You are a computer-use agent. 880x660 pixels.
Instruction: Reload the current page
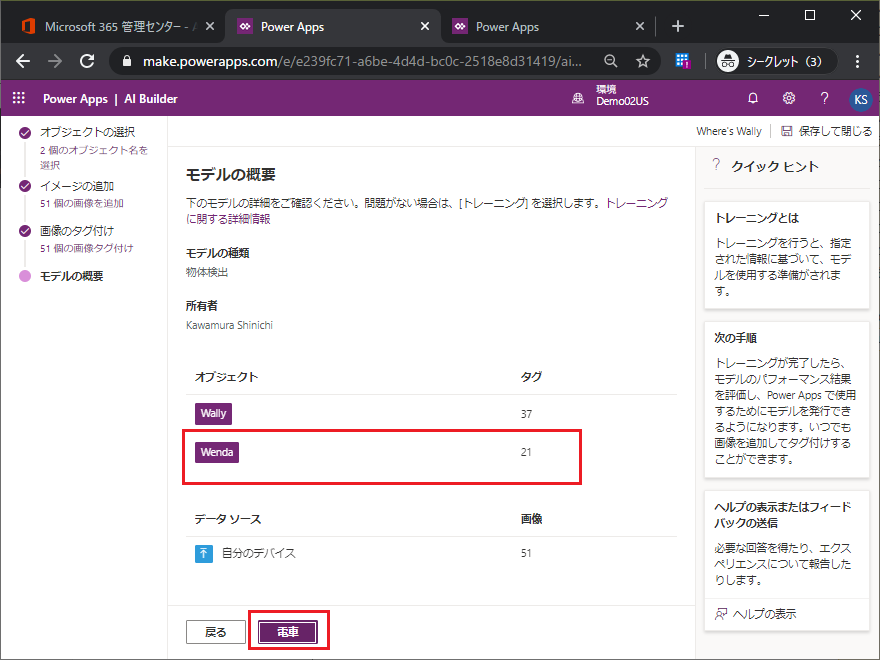point(87,61)
